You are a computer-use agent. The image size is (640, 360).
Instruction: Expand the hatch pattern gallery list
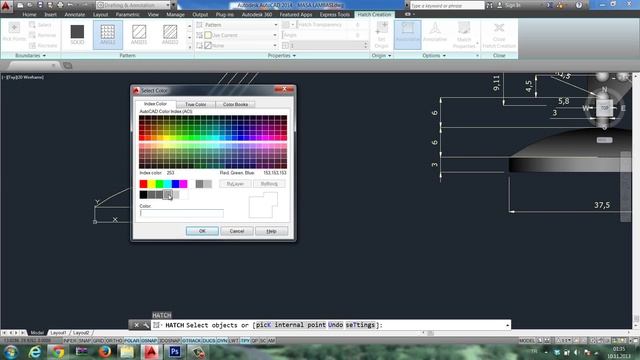(189, 47)
